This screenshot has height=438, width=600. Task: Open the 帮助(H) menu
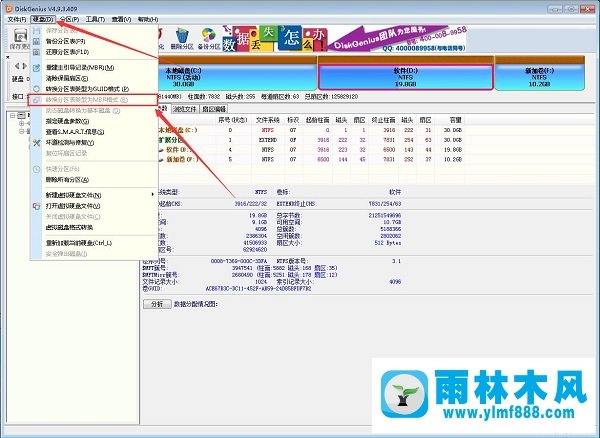tap(148, 19)
